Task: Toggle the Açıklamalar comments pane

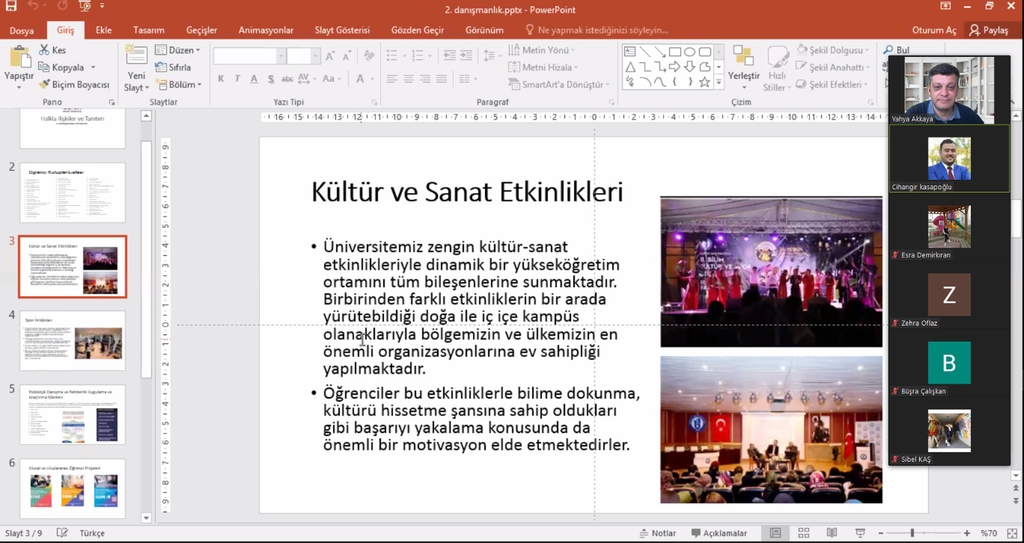Action: pyautogui.click(x=718, y=533)
